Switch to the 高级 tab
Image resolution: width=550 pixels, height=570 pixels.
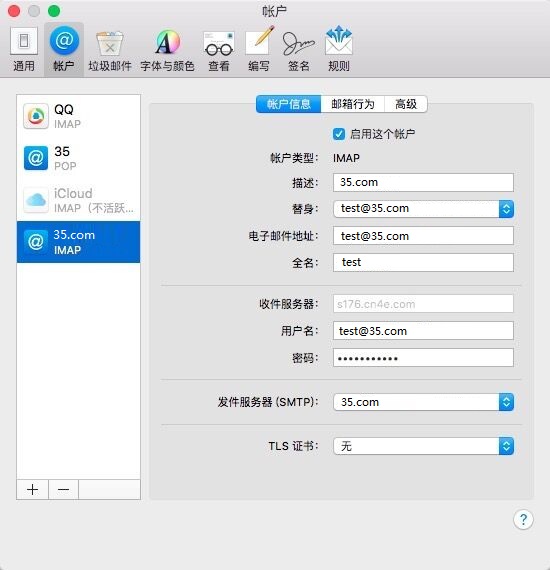pos(406,104)
